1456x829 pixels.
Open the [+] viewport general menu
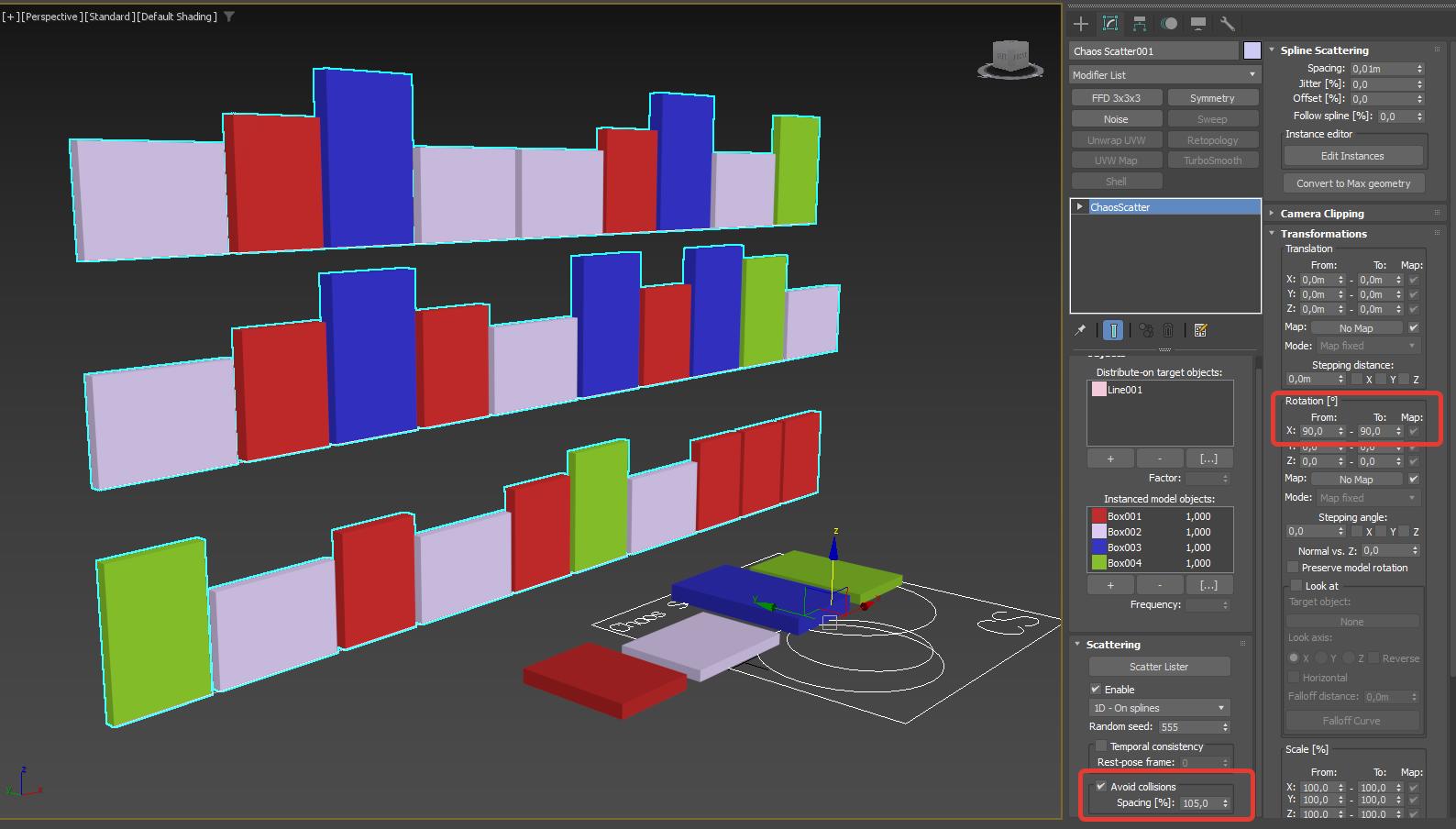[10, 17]
